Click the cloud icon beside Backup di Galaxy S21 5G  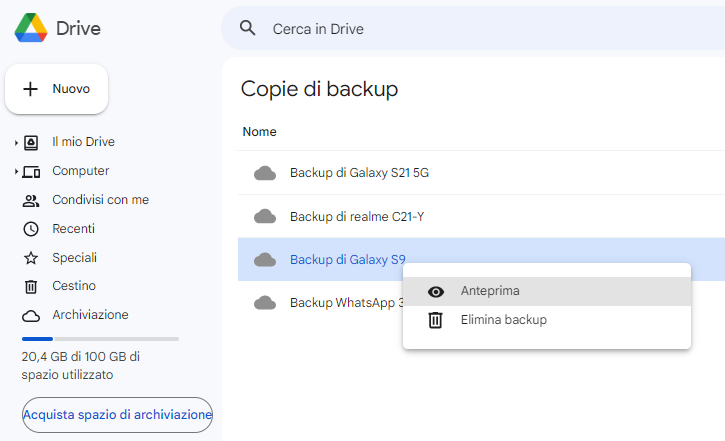(265, 173)
